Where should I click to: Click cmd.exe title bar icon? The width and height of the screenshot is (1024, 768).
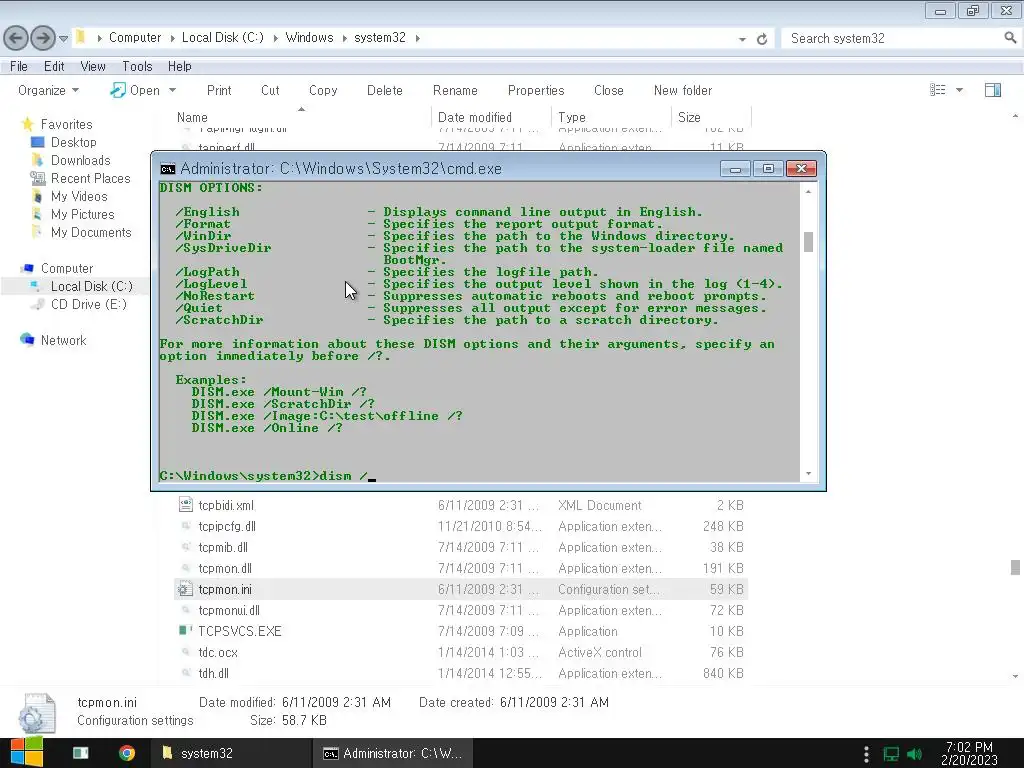coord(168,169)
